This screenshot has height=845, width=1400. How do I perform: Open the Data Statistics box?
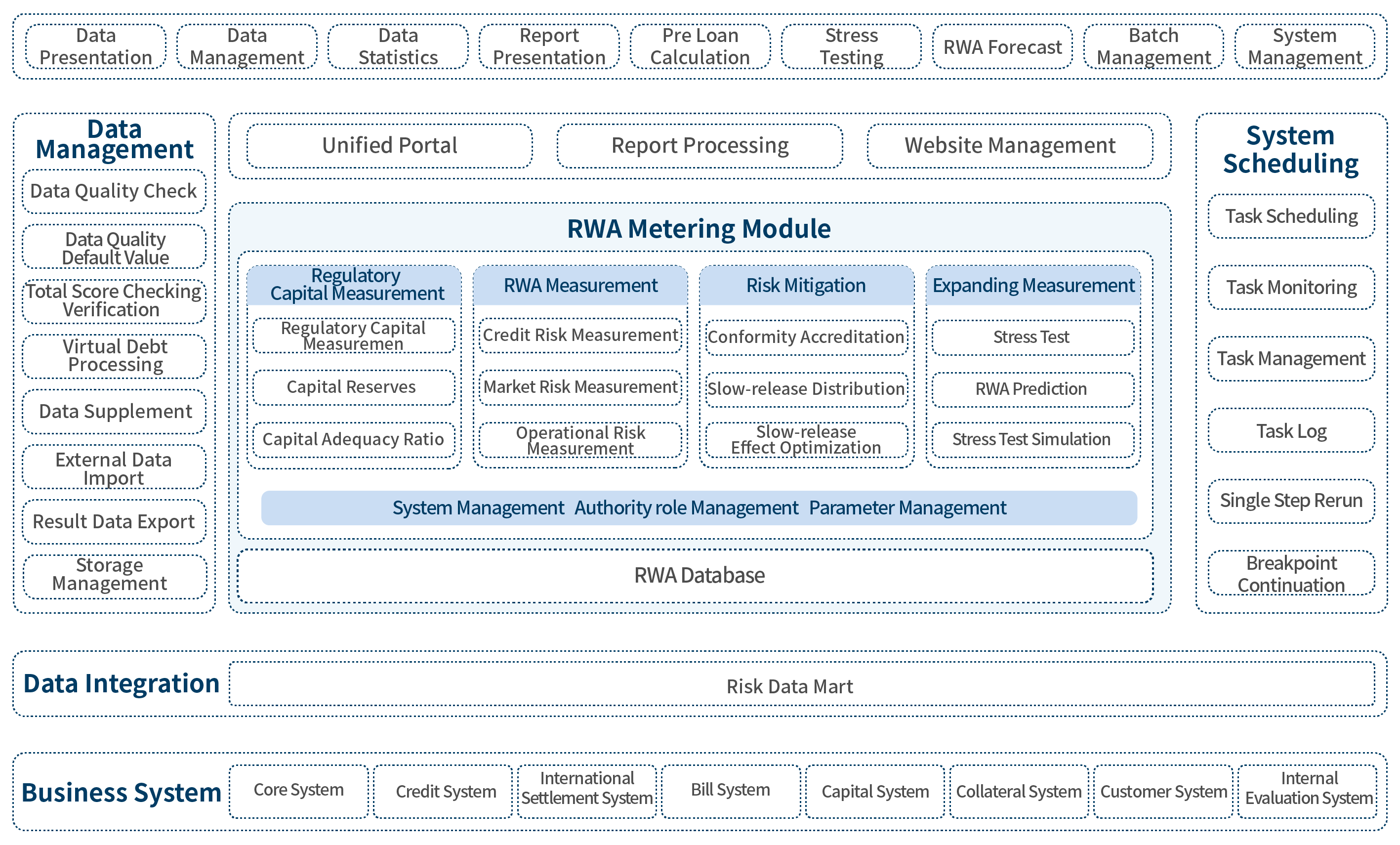point(398,46)
